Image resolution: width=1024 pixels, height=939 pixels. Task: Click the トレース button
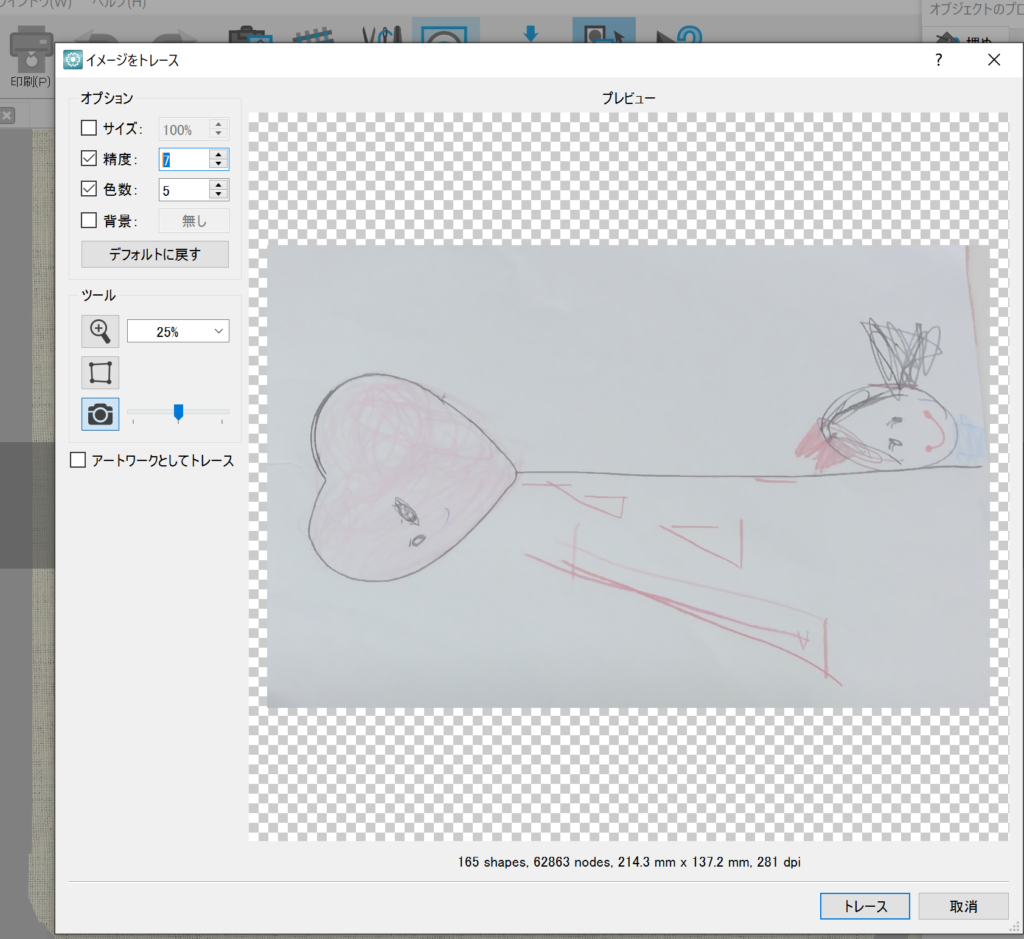[x=864, y=906]
